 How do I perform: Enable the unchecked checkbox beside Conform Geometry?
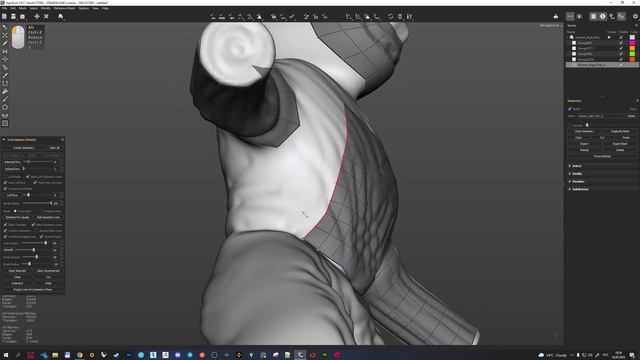click(36, 231)
